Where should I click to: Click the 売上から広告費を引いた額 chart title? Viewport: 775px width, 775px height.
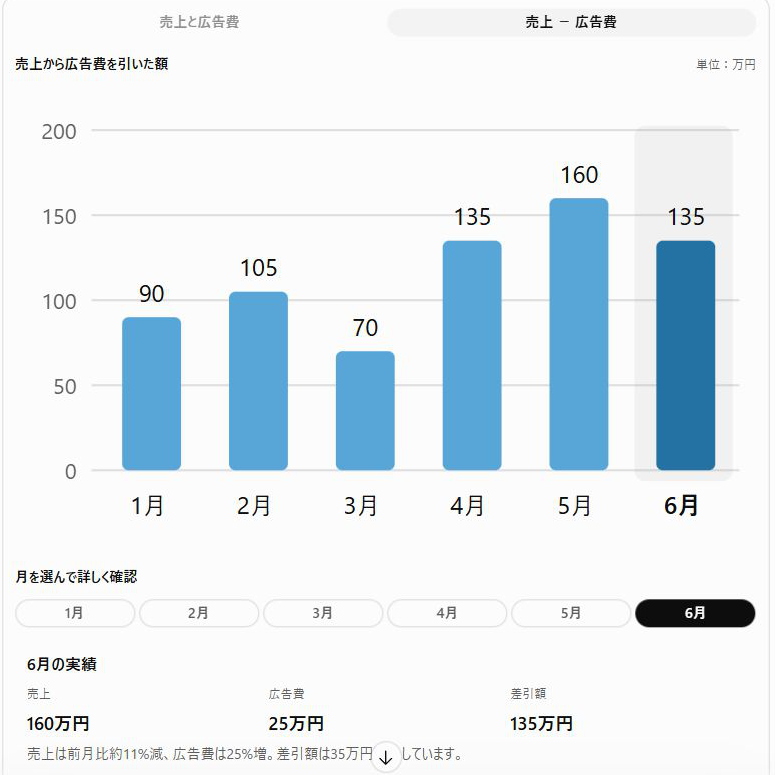[91, 64]
